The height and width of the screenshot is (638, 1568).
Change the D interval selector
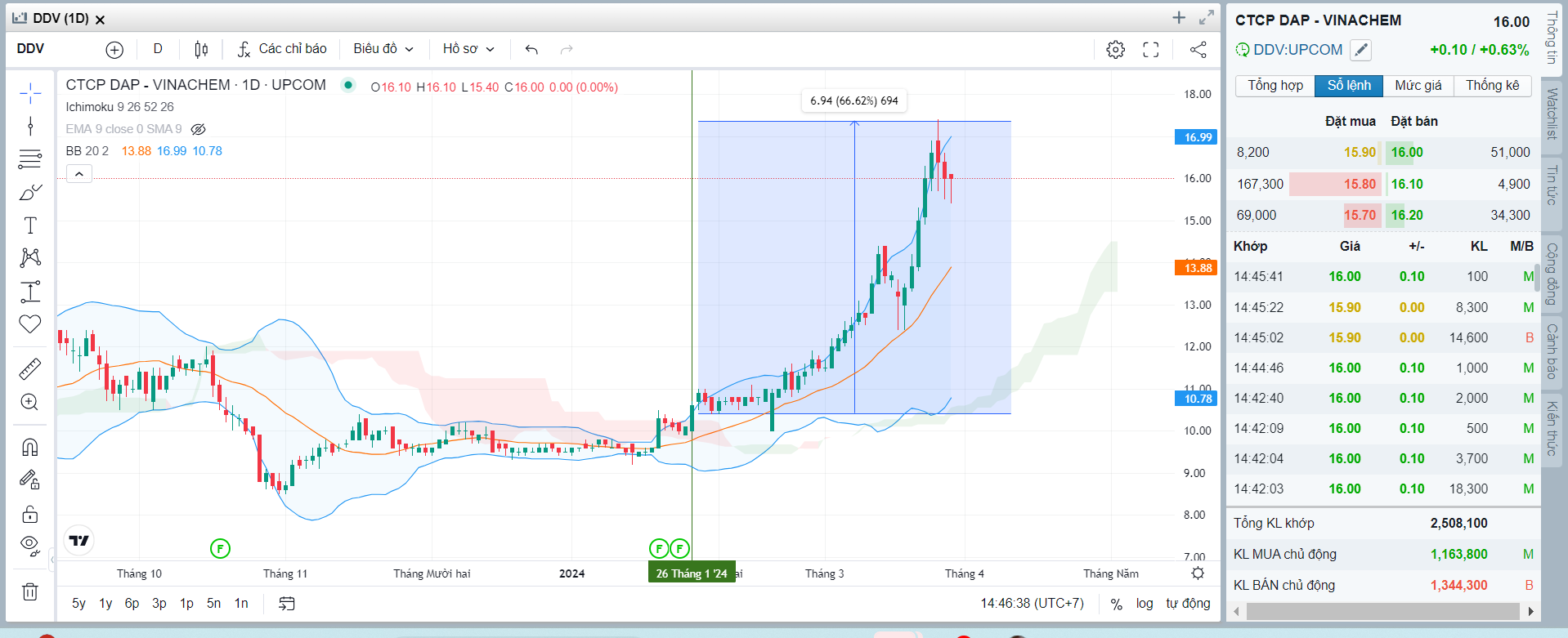tap(158, 49)
